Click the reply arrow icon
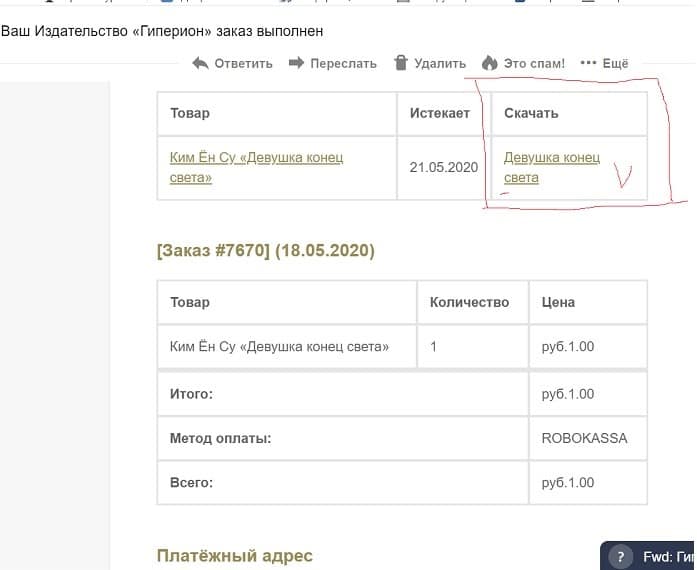 click(x=200, y=63)
